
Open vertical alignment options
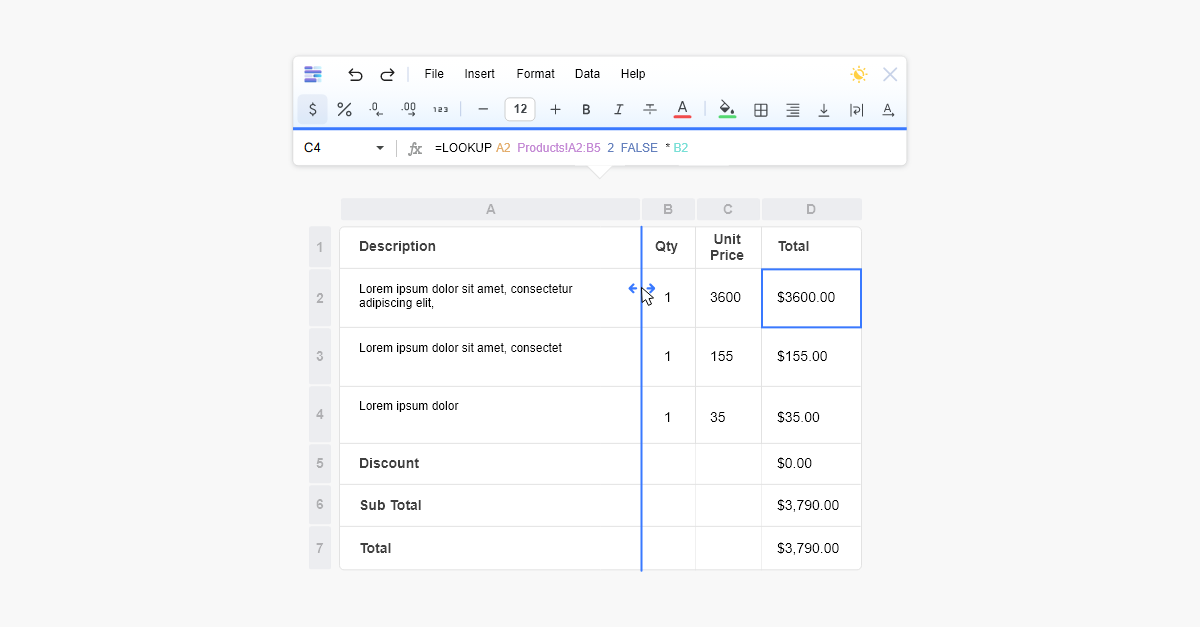824,110
